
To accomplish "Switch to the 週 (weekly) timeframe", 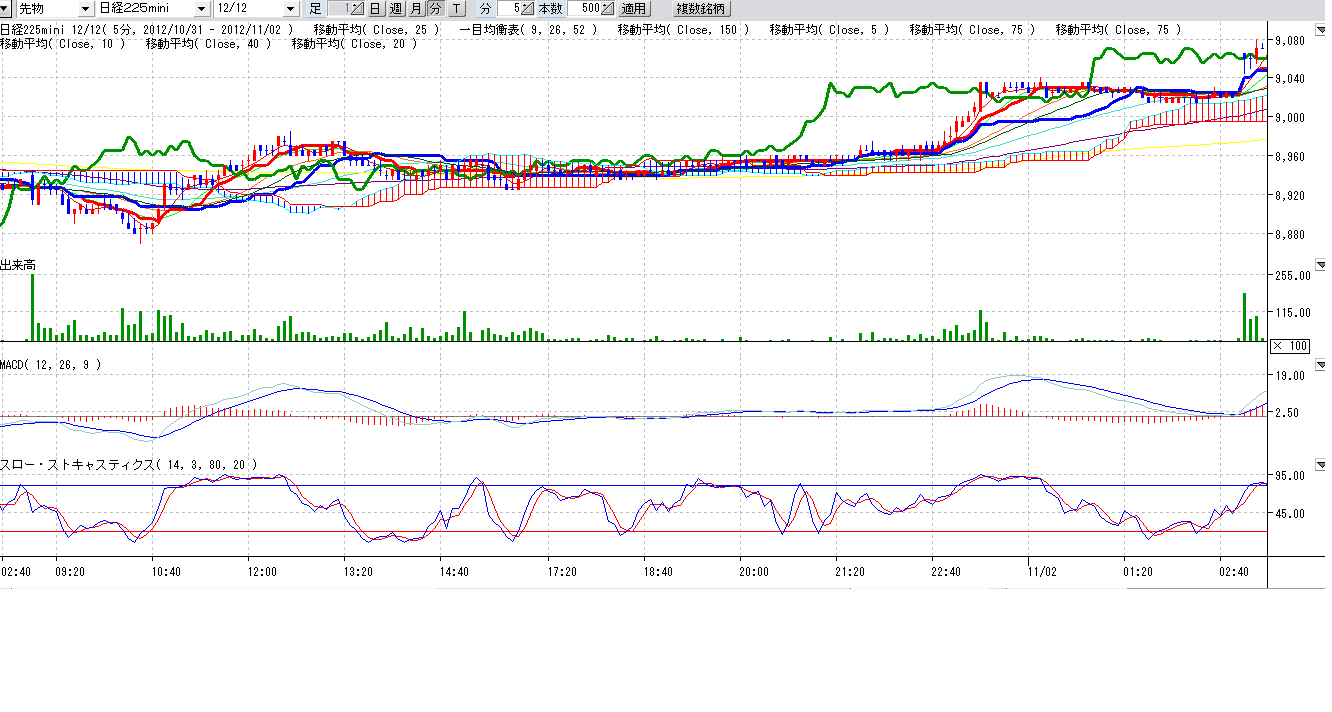I will 395,8.
